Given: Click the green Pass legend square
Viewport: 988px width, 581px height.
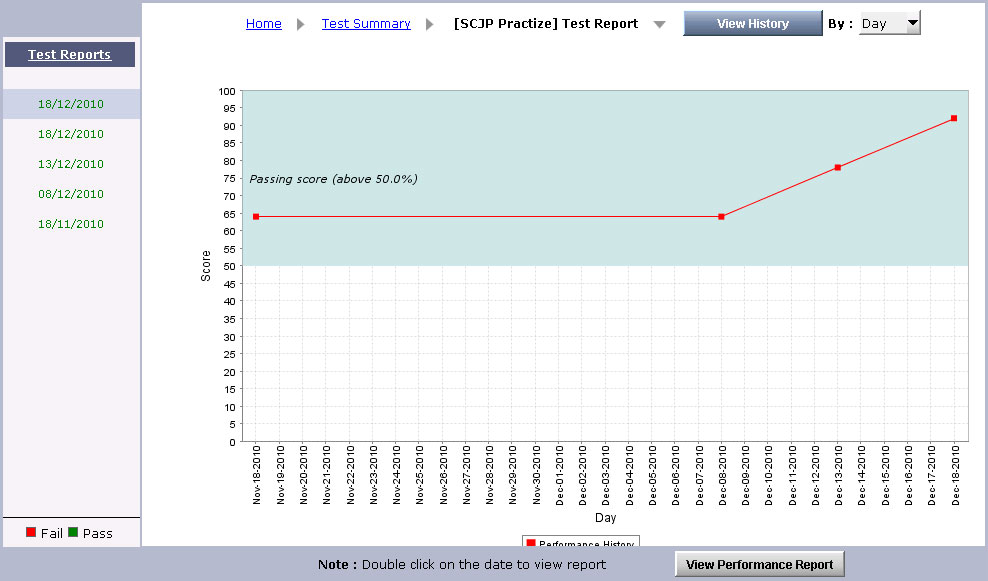Looking at the screenshot, I should (x=73, y=533).
